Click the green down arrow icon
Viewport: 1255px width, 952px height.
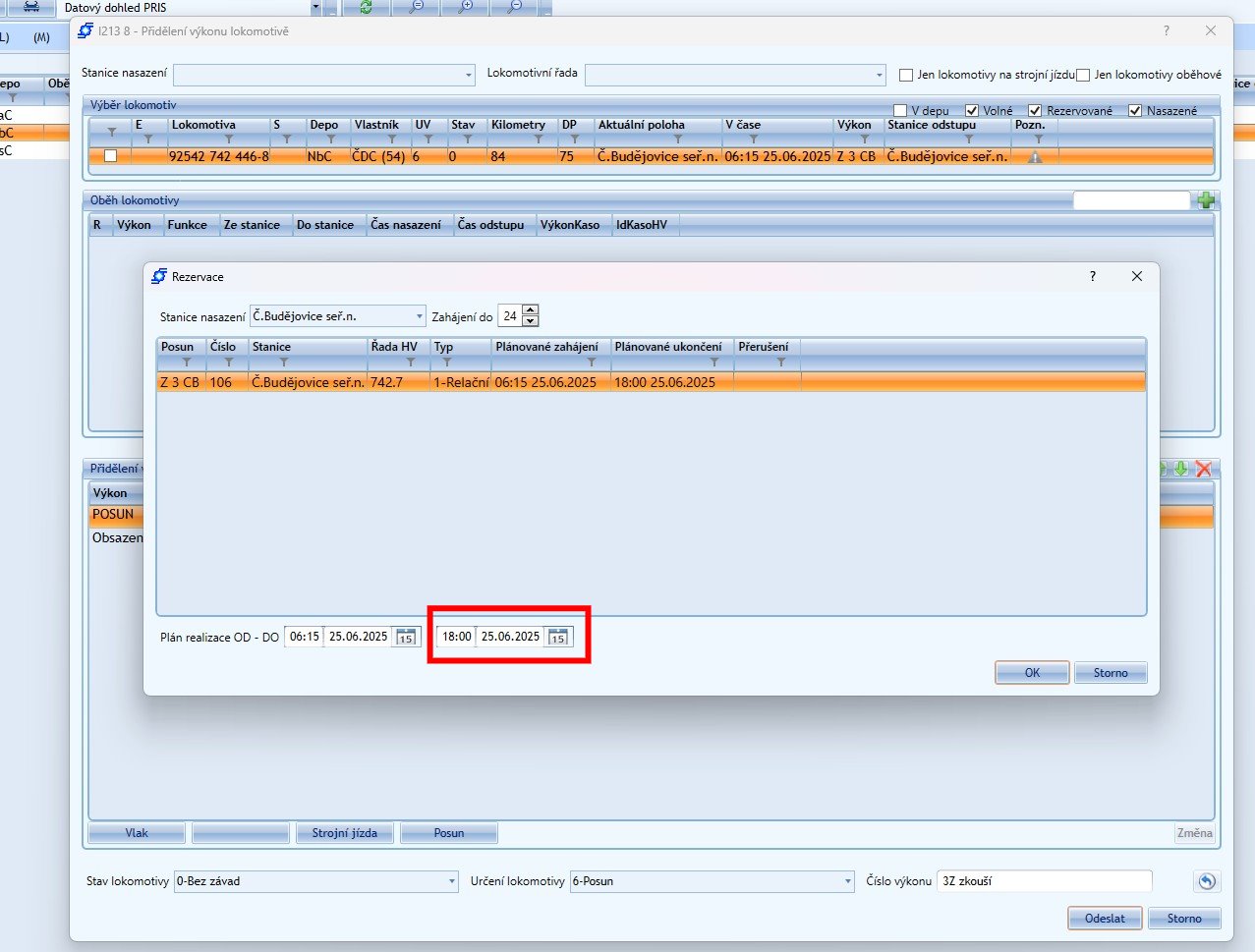coord(1181,469)
